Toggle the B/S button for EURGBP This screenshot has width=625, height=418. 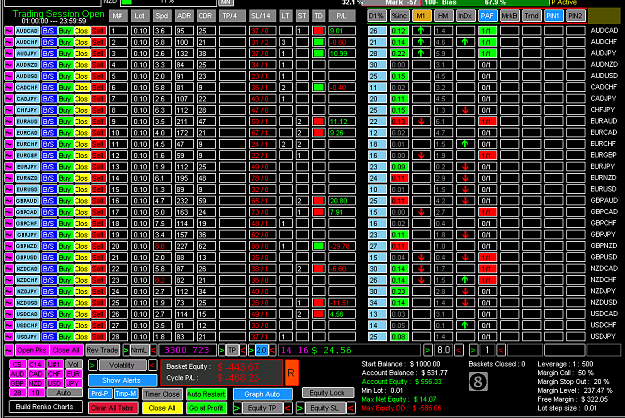coord(49,155)
